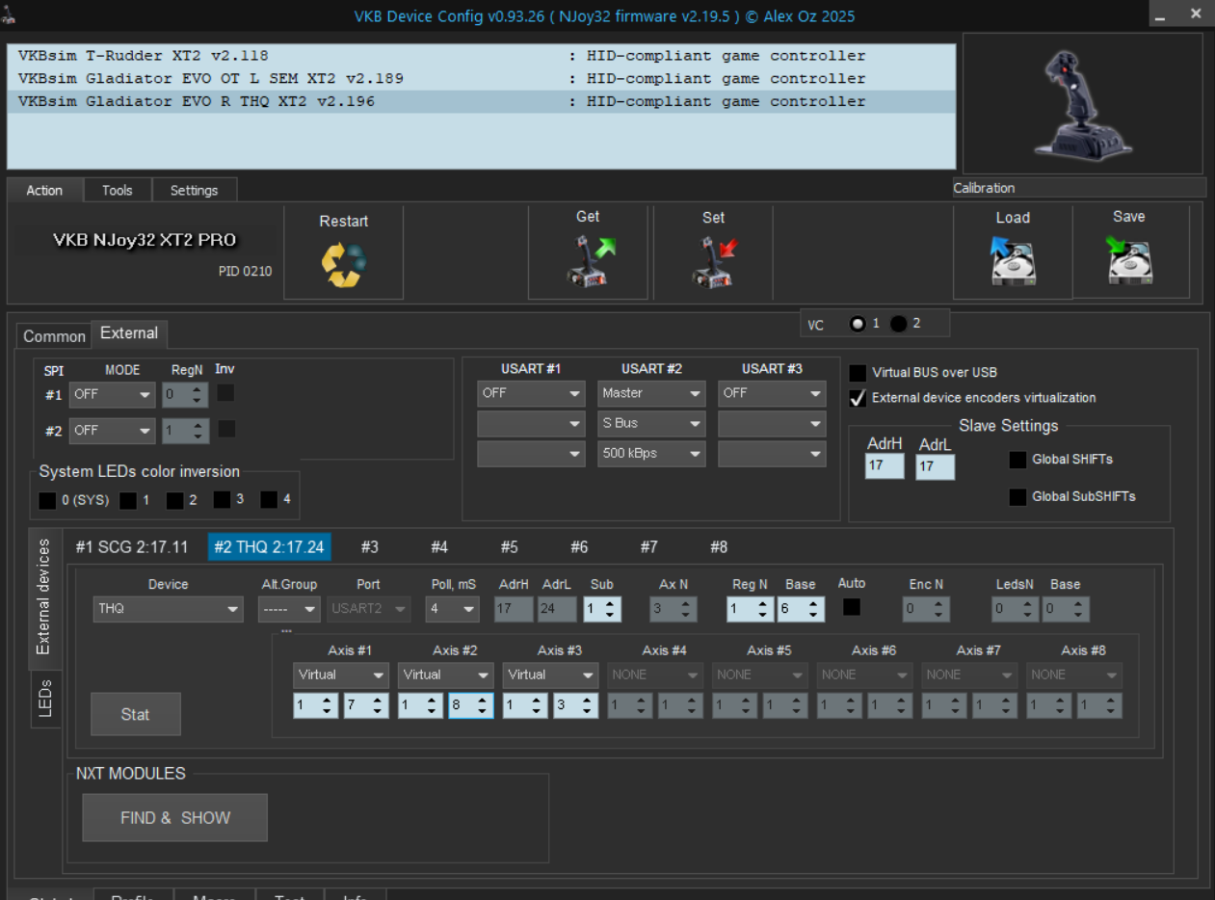Adjust the Reg Base stepper showing 6
The width and height of the screenshot is (1215, 900).
[x=802, y=609]
